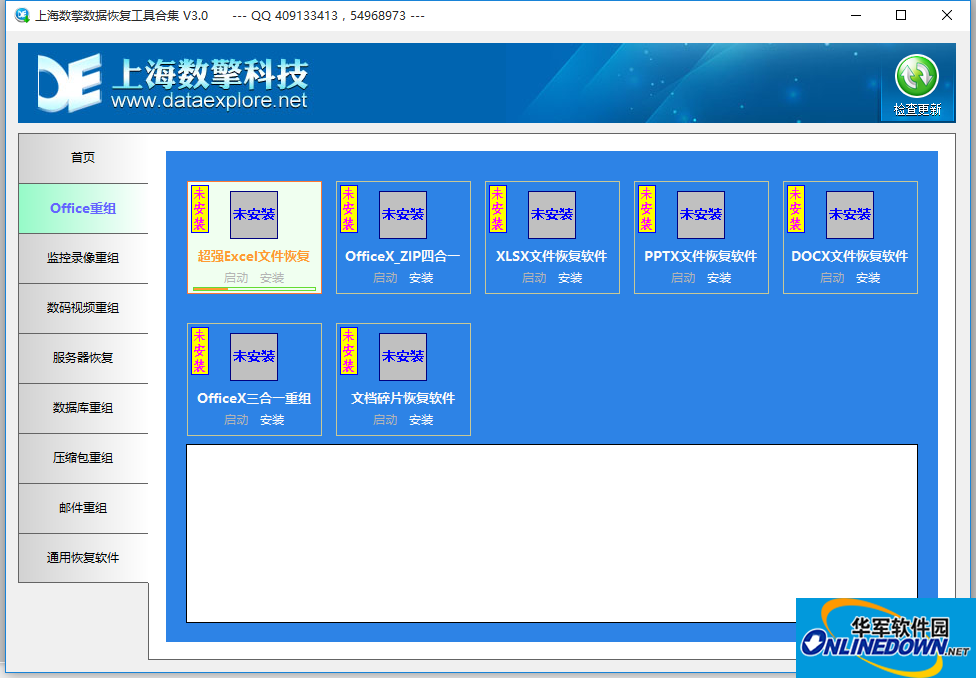Screen dimensions: 976x678
Task: Click the 检查更新 refresh icon
Action: (x=916, y=76)
